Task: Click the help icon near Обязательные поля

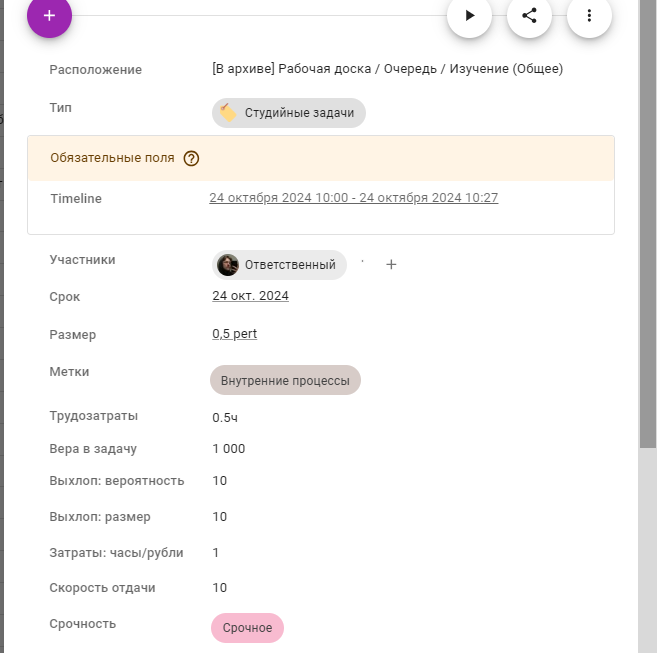Action: 192,158
